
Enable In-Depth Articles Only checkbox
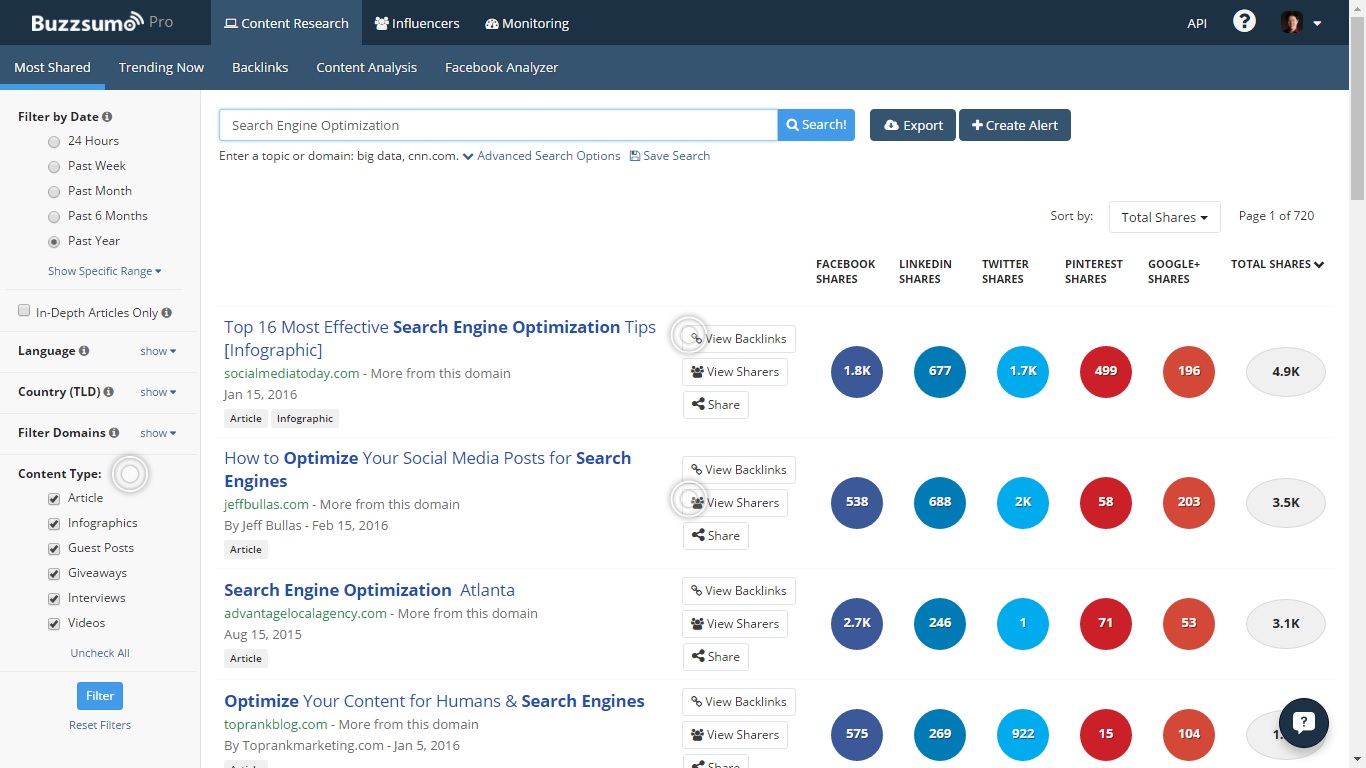pos(25,312)
